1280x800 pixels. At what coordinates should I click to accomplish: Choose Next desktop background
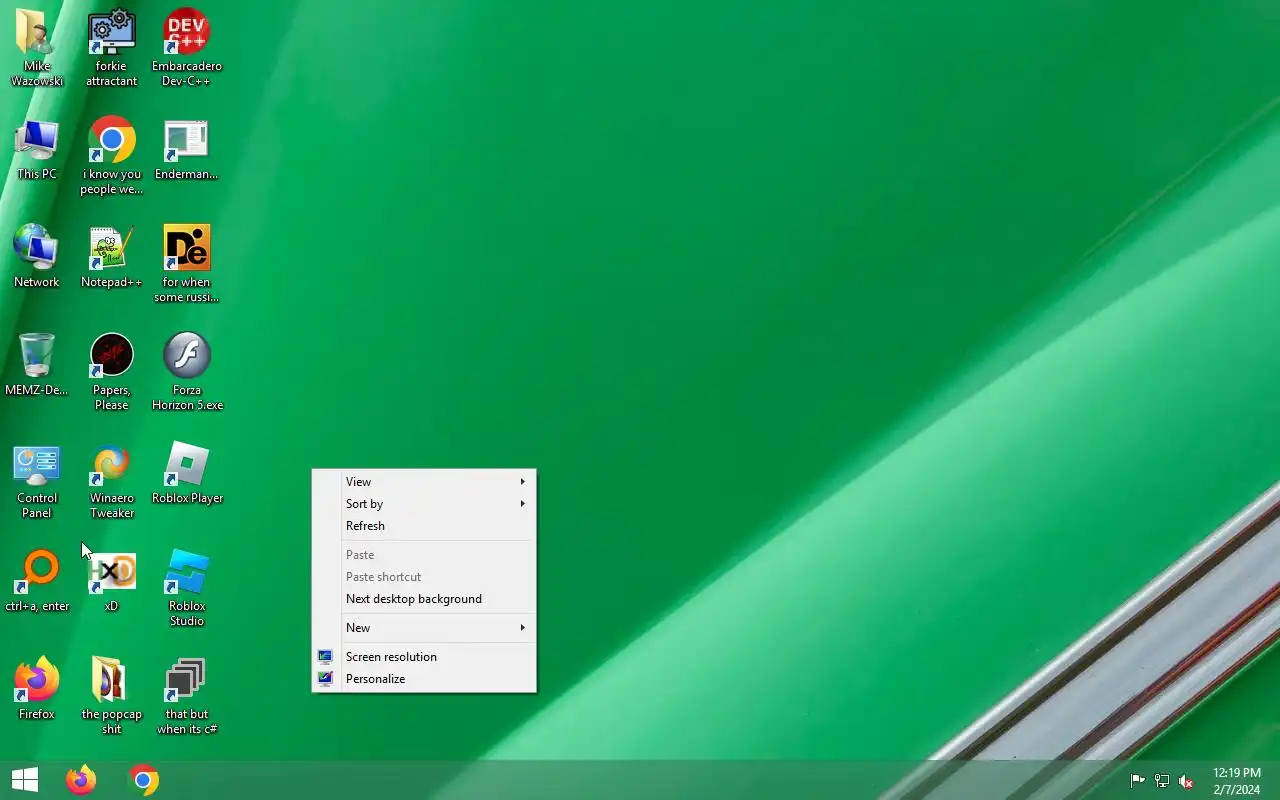click(x=424, y=599)
